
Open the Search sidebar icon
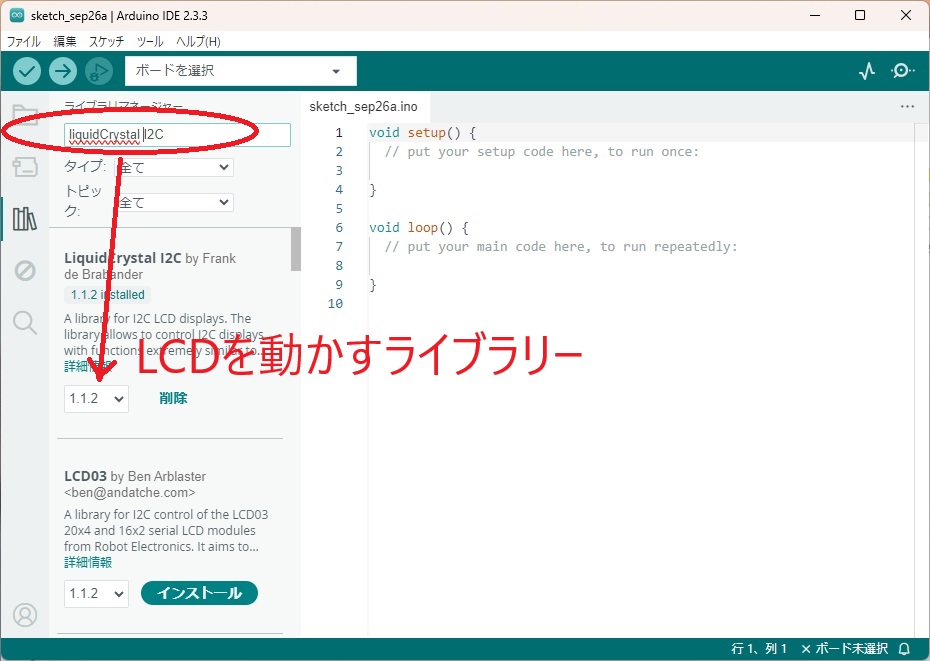point(25,322)
